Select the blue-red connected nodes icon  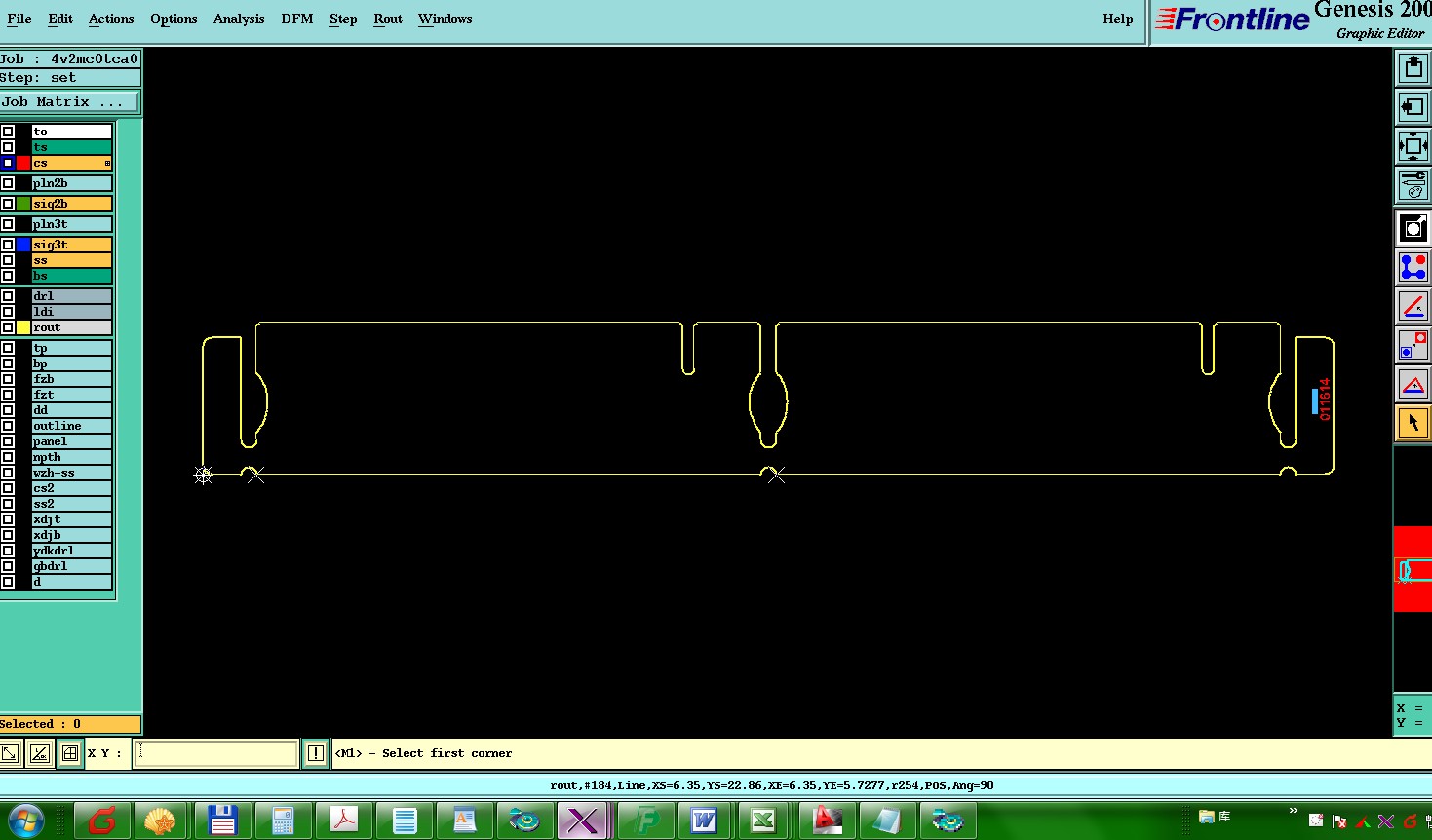pos(1413,267)
